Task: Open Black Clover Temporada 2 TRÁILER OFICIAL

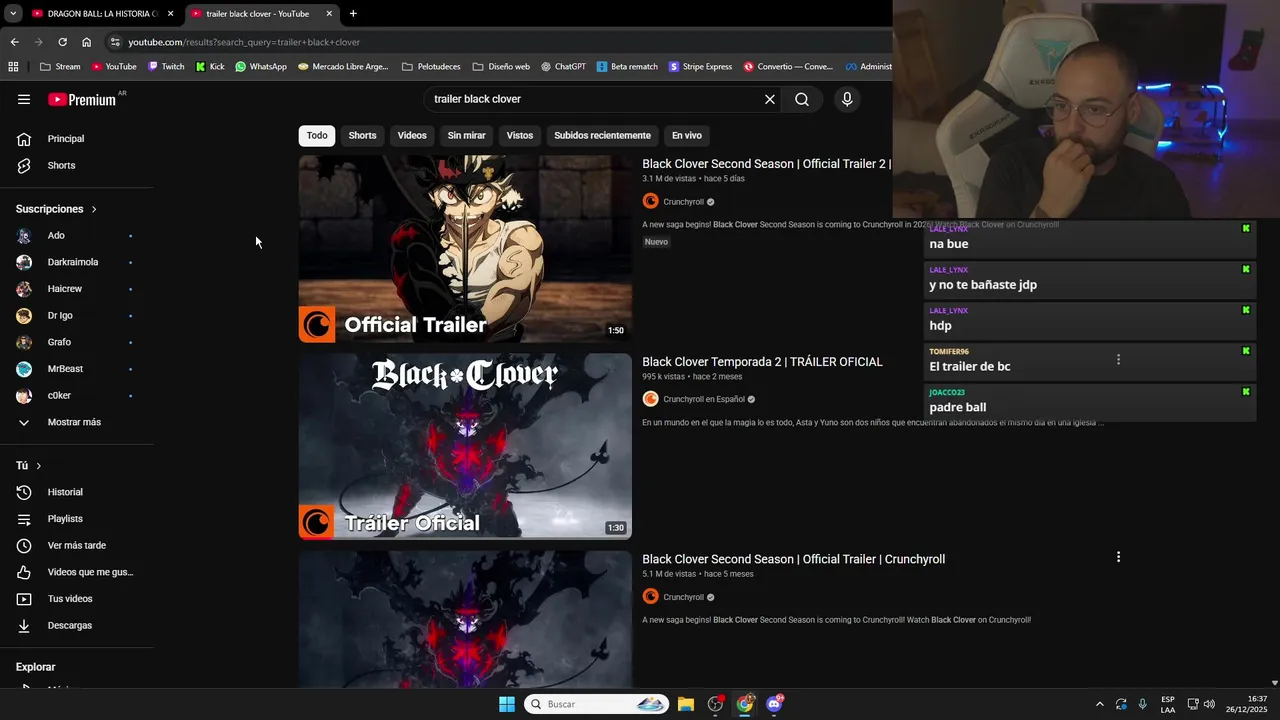Action: (762, 362)
